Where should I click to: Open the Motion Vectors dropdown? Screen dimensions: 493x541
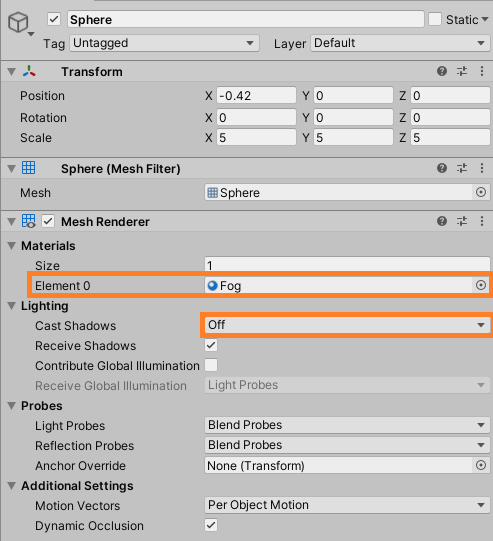point(347,505)
